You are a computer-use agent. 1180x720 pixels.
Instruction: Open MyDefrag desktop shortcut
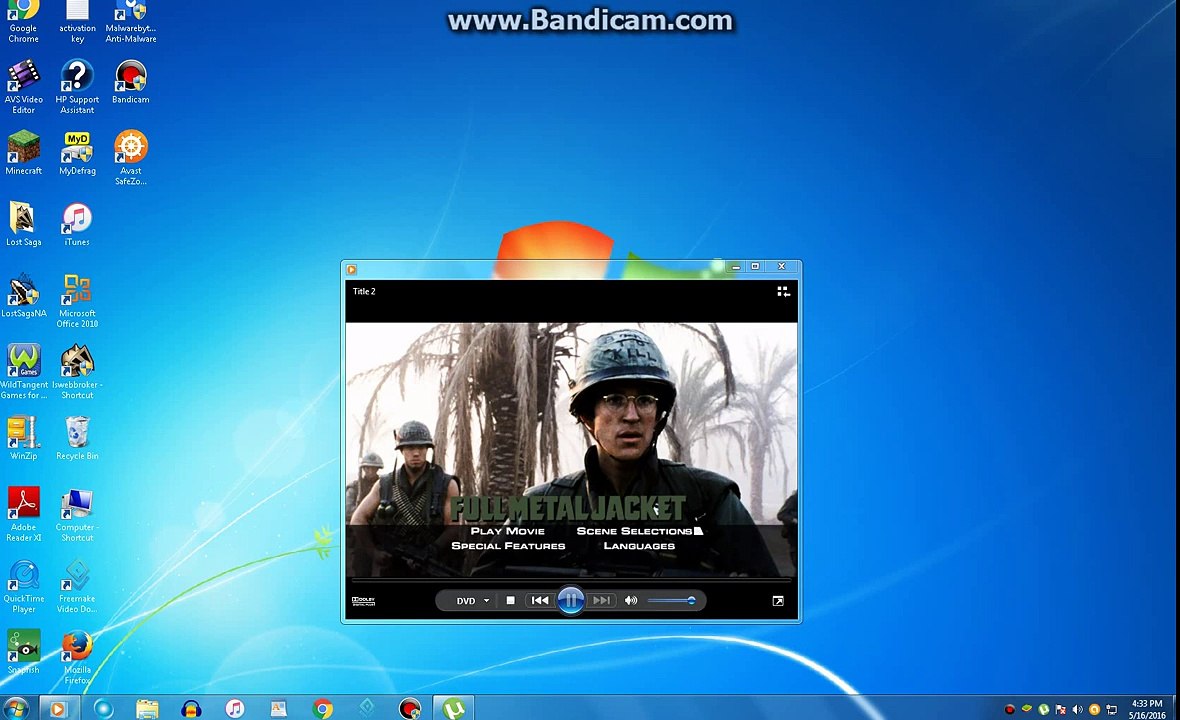(77, 153)
